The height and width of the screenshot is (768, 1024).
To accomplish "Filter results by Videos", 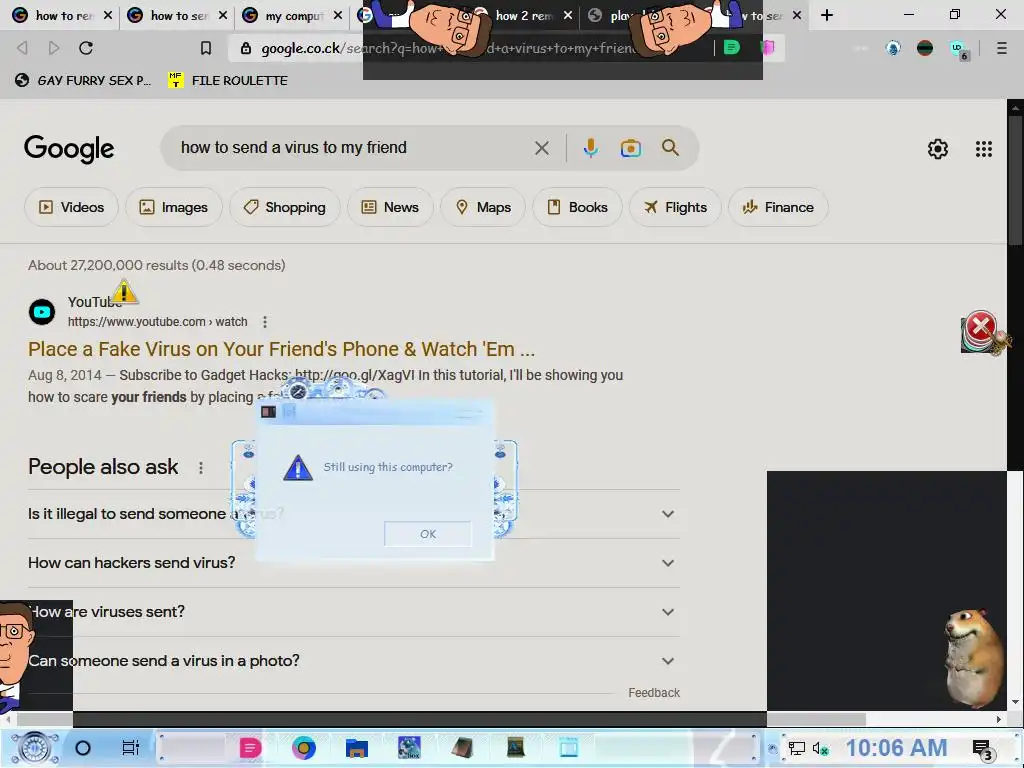I will coord(71,207).
